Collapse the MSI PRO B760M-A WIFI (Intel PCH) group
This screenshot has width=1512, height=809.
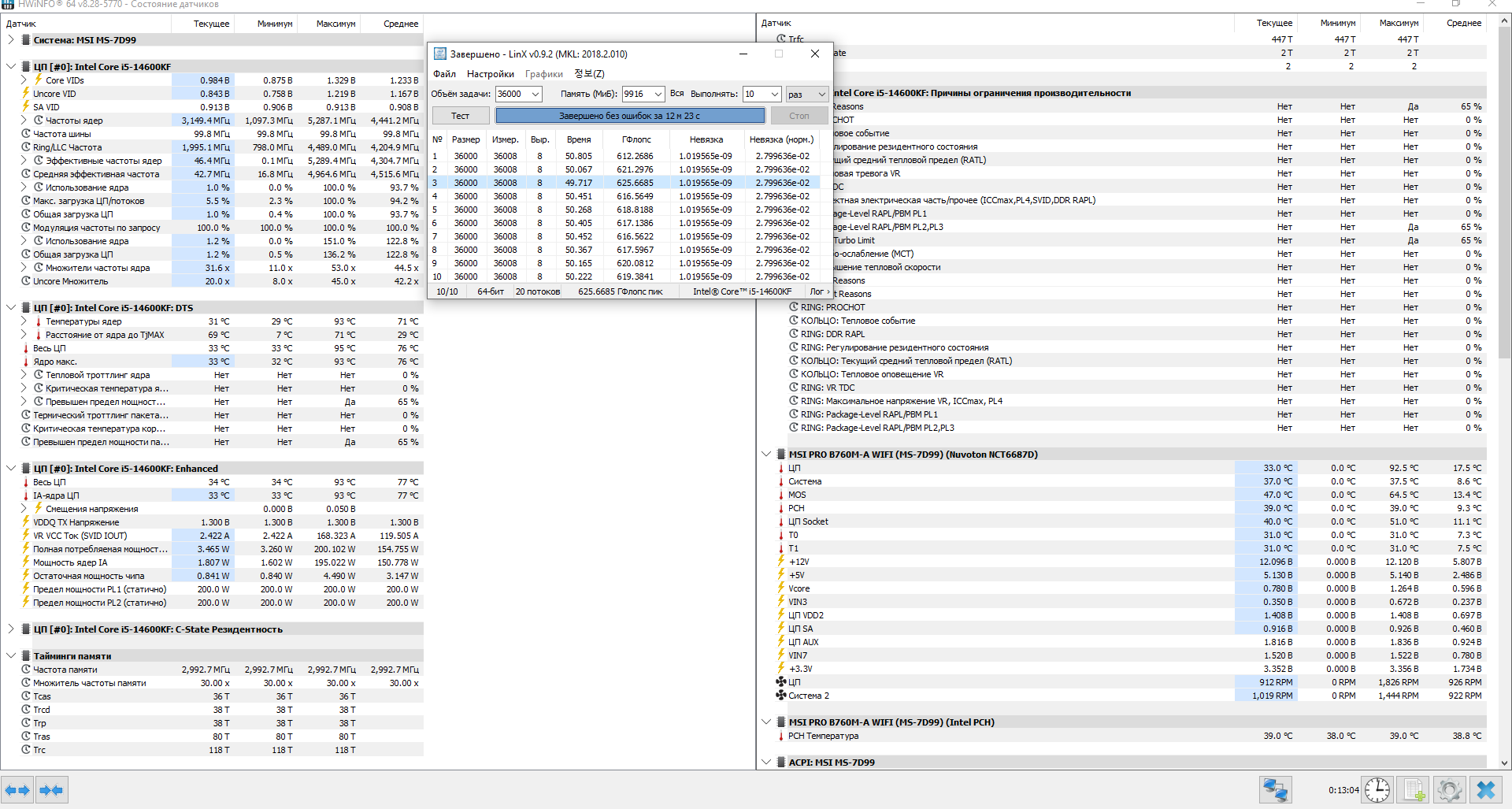(766, 722)
